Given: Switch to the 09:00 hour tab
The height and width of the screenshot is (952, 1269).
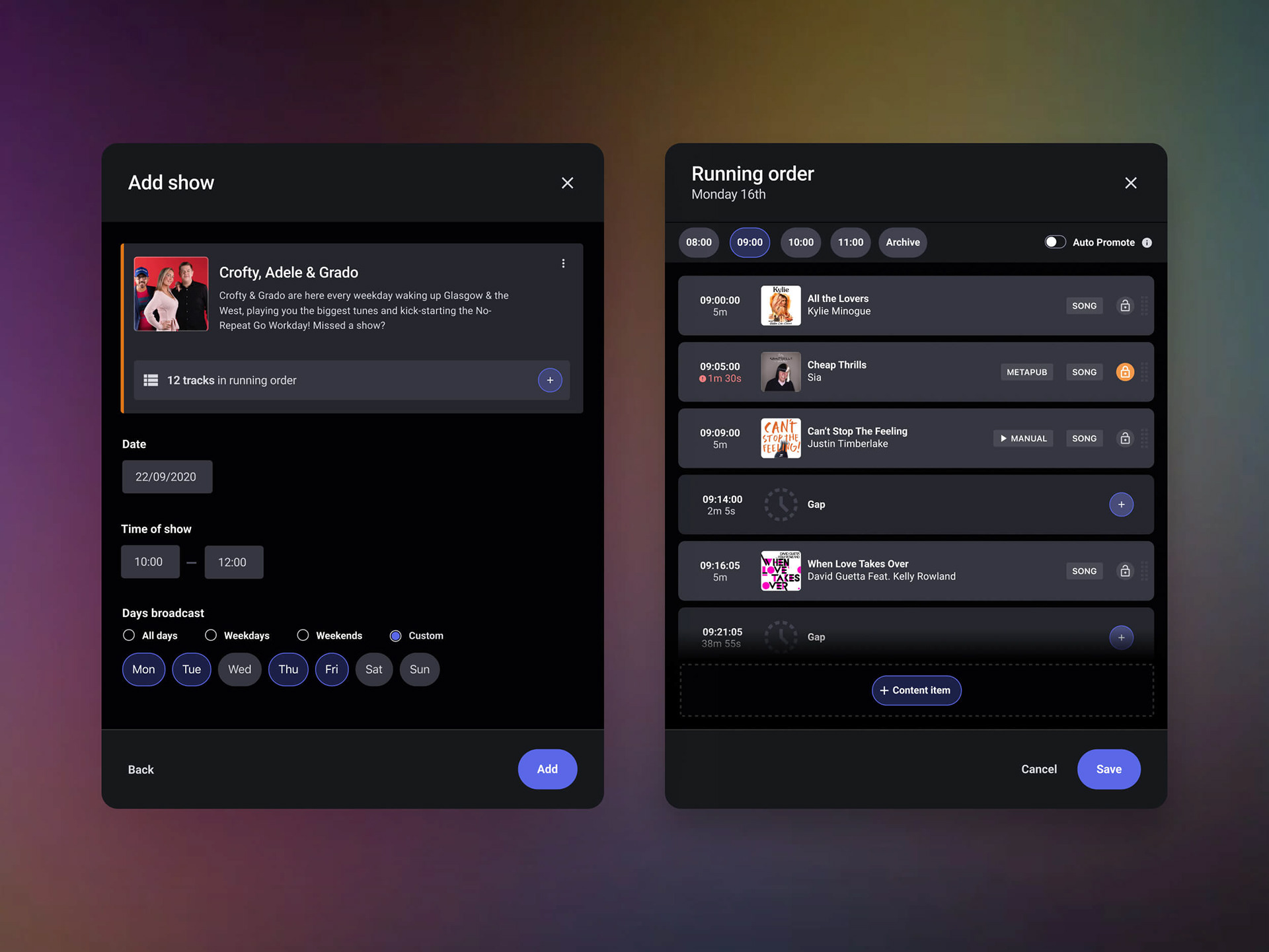Looking at the screenshot, I should click(x=750, y=242).
